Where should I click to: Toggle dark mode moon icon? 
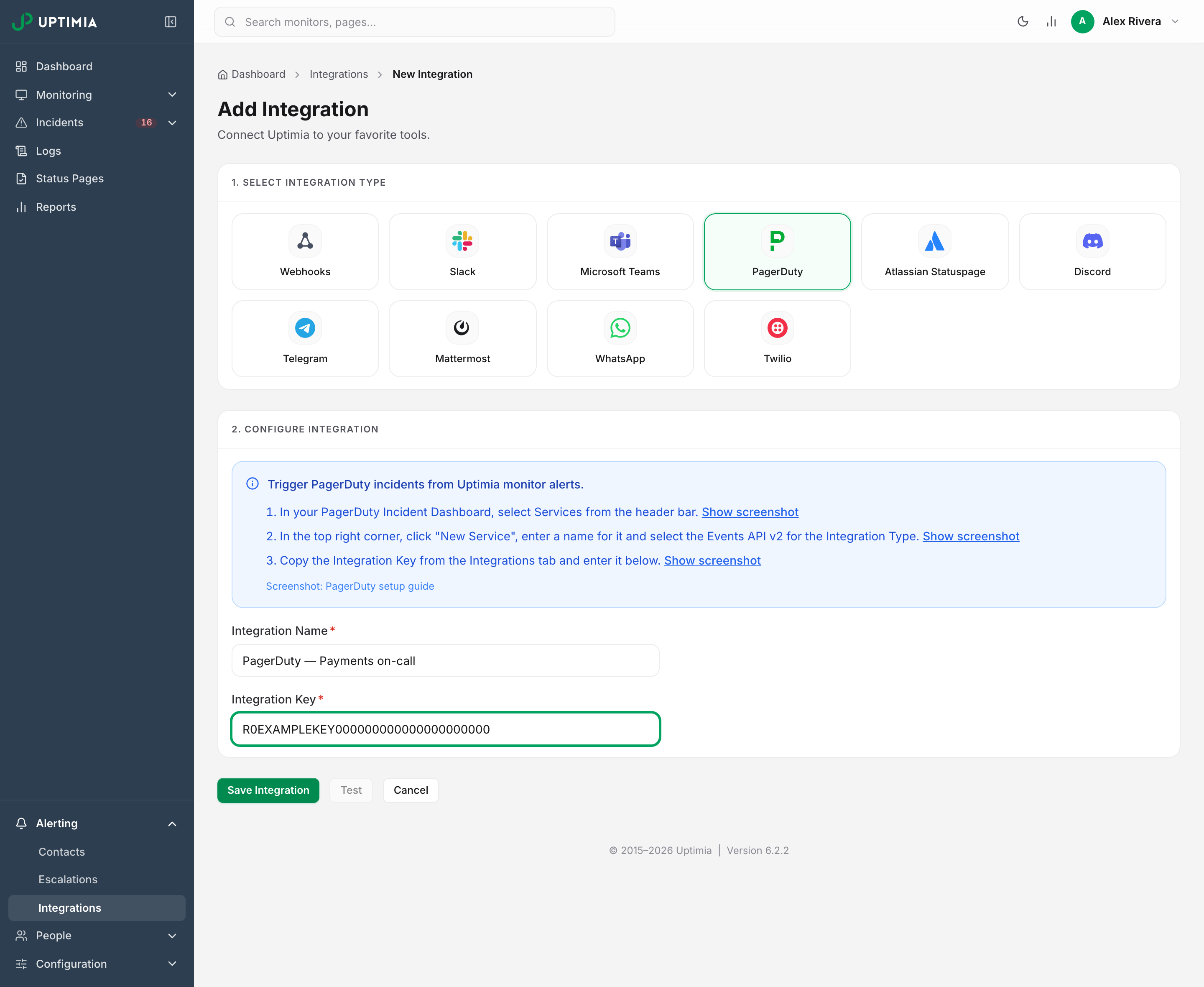coord(1023,22)
